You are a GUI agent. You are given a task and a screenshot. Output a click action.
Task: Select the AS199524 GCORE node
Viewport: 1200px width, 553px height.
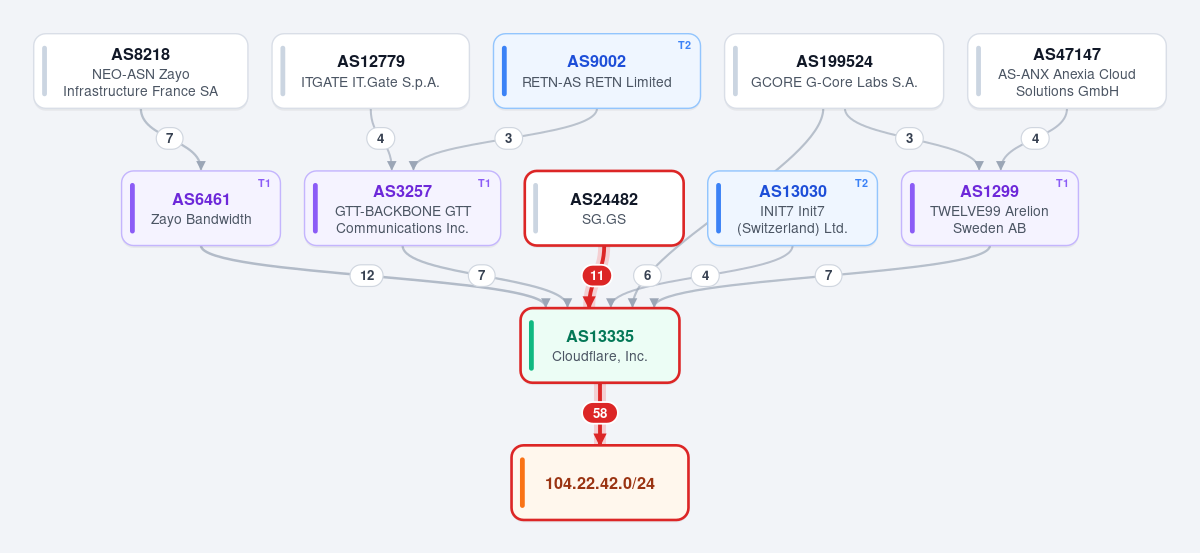coord(834,71)
